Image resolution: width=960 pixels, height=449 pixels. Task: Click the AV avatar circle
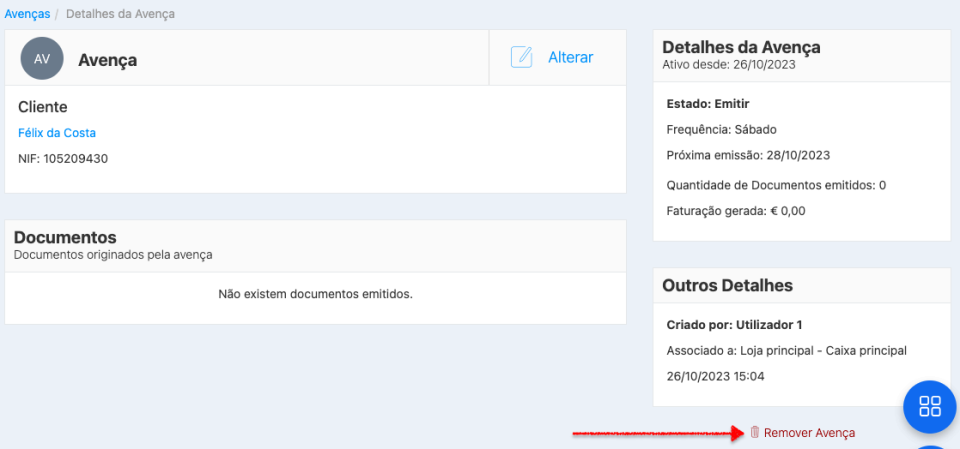click(x=42, y=59)
